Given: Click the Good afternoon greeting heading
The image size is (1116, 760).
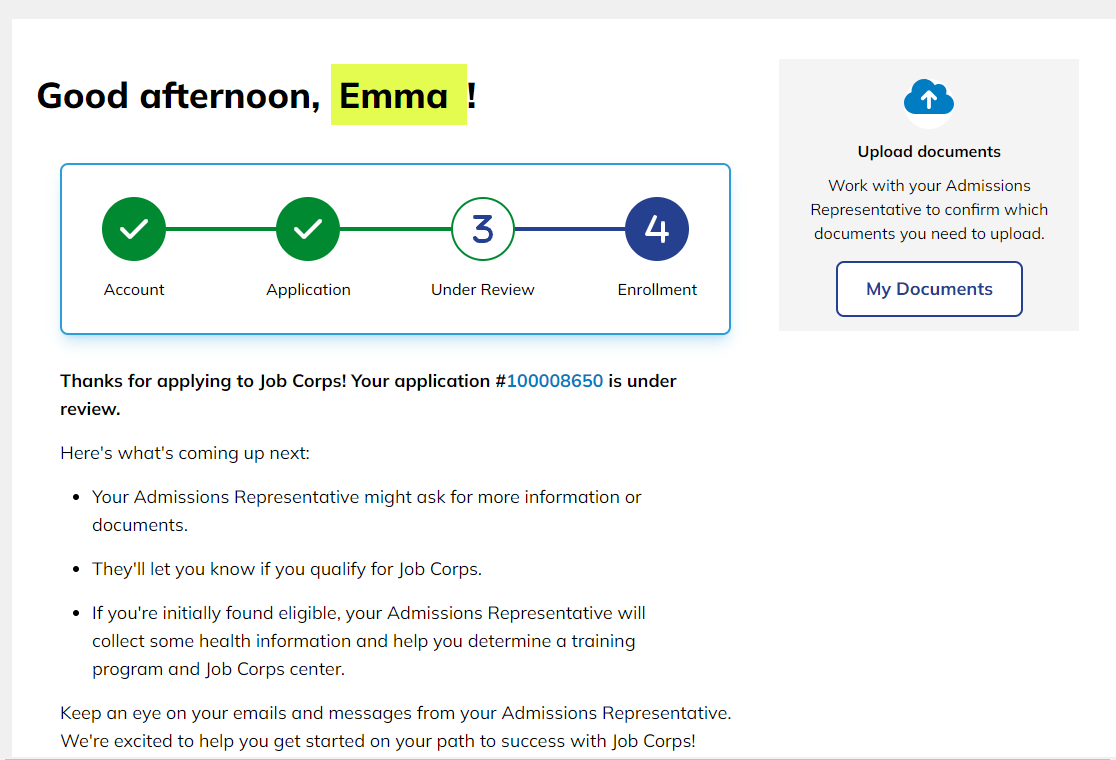Looking at the screenshot, I should 178,96.
